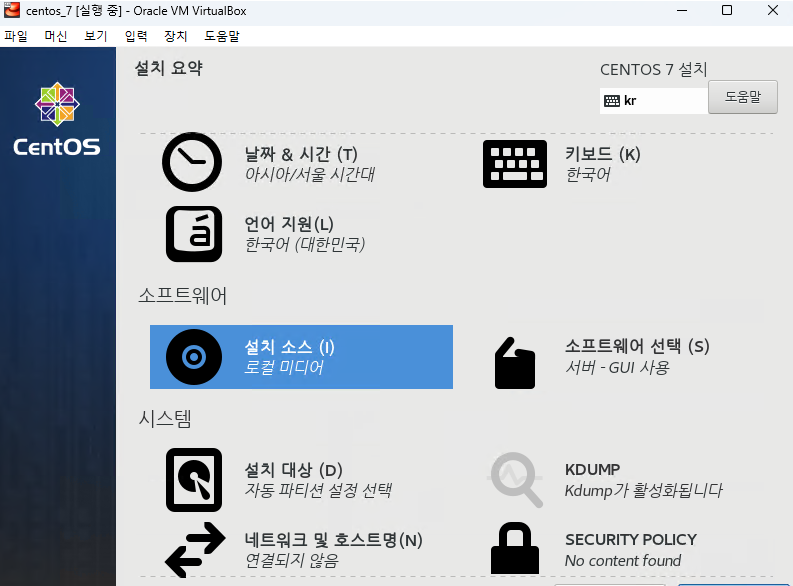Open the security policy lock icon
Image resolution: width=793 pixels, height=586 pixels.
pyautogui.click(x=514, y=548)
